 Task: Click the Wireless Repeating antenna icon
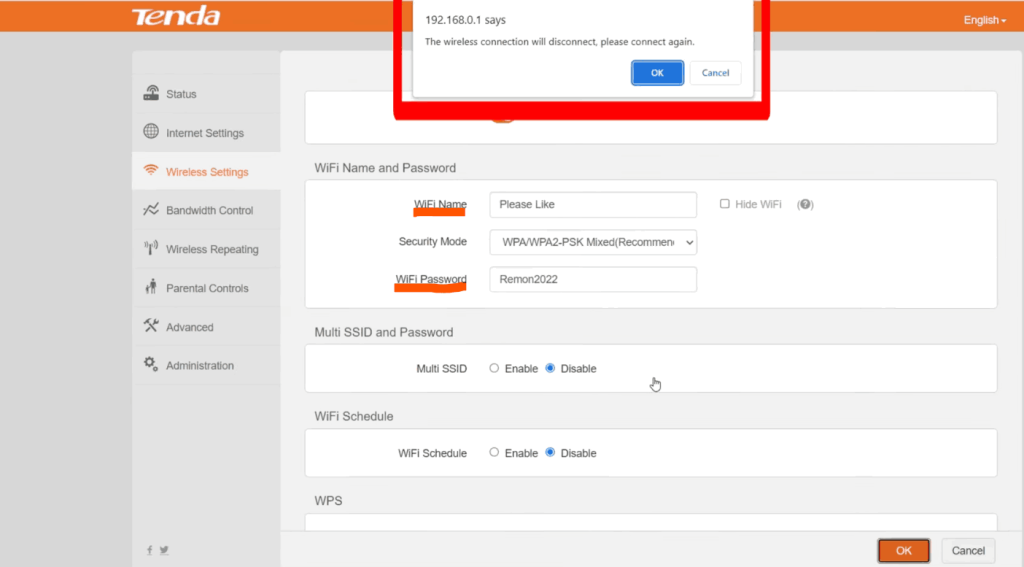pyautogui.click(x=151, y=249)
